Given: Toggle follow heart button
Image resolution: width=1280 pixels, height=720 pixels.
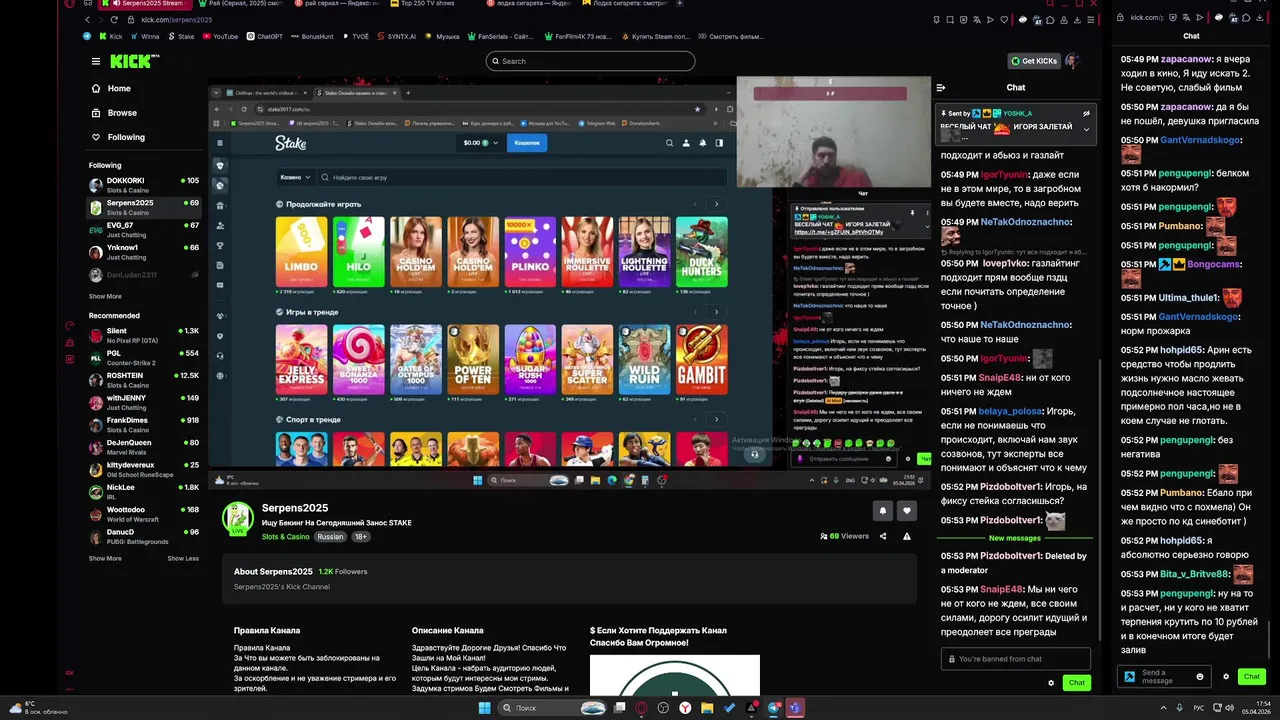Looking at the screenshot, I should (x=907, y=511).
